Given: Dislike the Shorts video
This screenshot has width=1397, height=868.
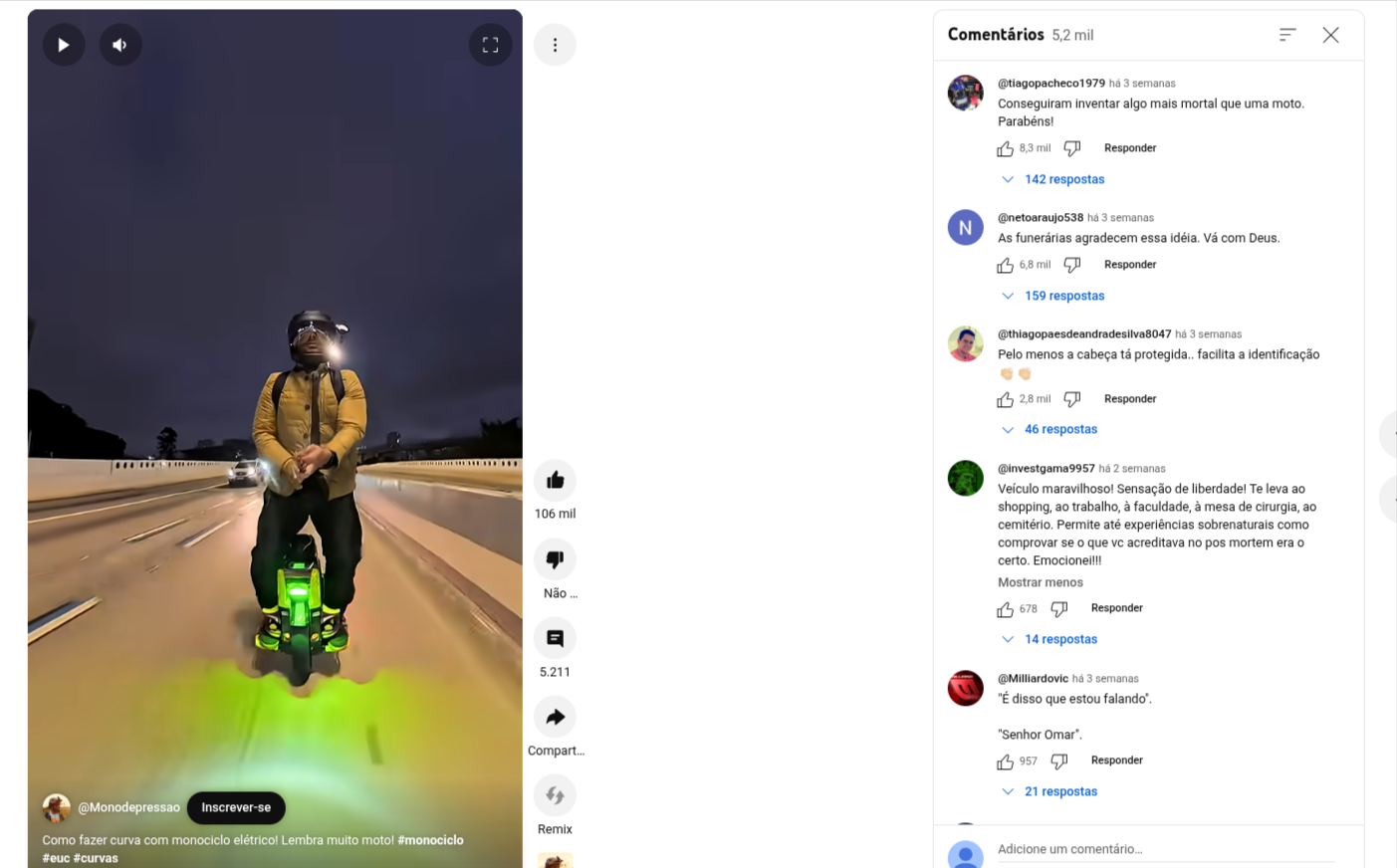Looking at the screenshot, I should [x=555, y=559].
